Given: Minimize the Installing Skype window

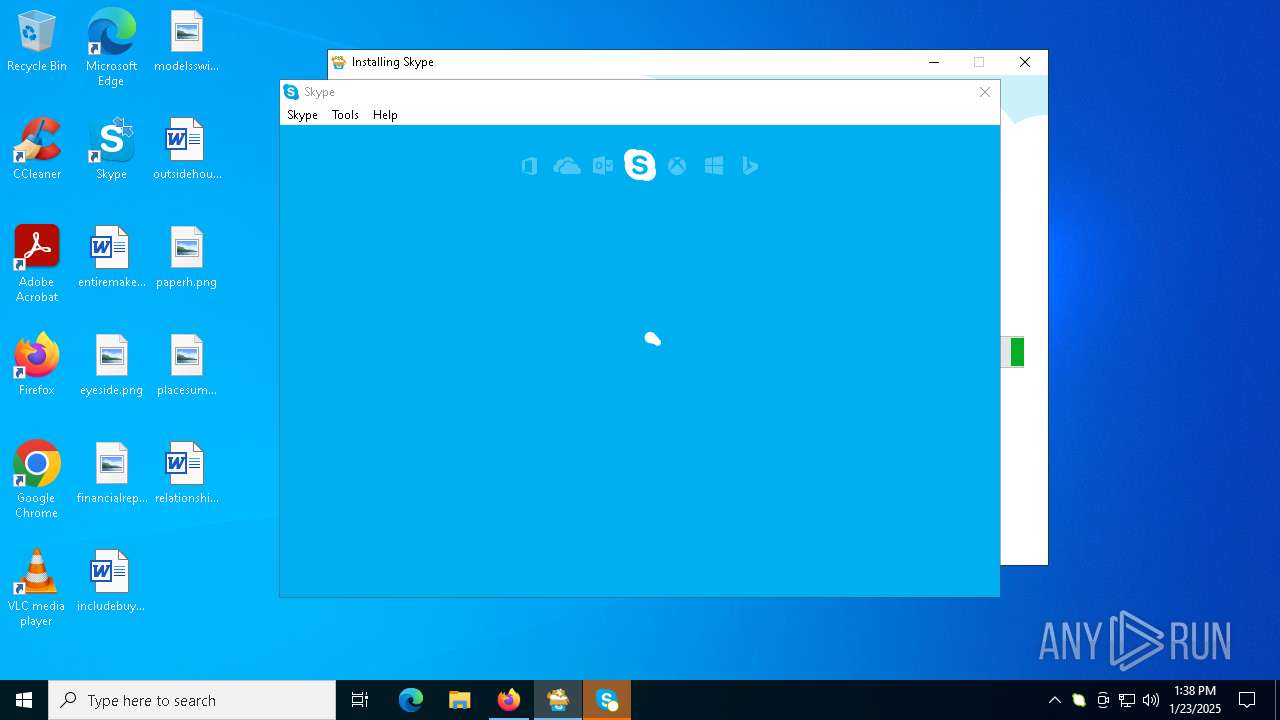Looking at the screenshot, I should 934,62.
